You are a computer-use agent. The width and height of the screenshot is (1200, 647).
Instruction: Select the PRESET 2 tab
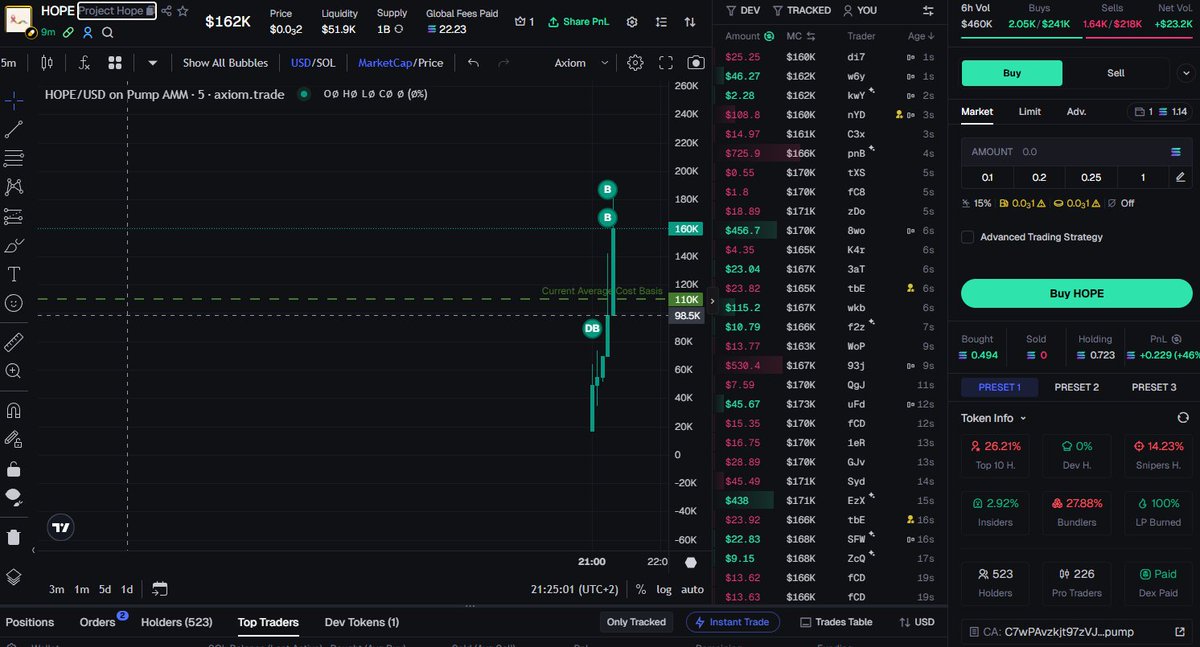[1076, 387]
